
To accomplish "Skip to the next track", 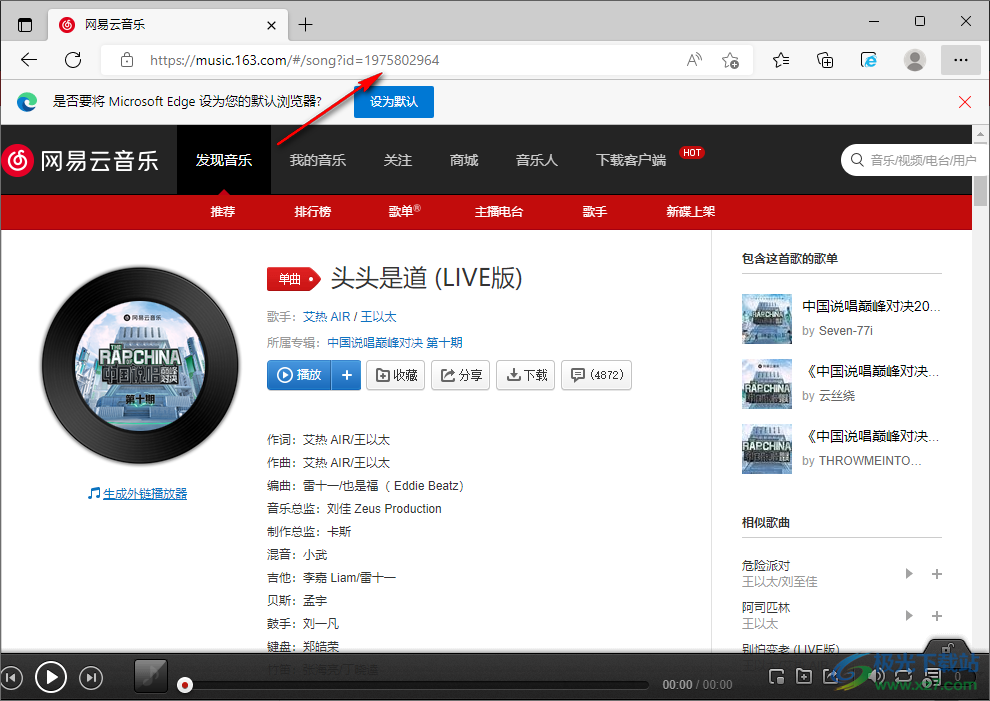I will pos(91,677).
